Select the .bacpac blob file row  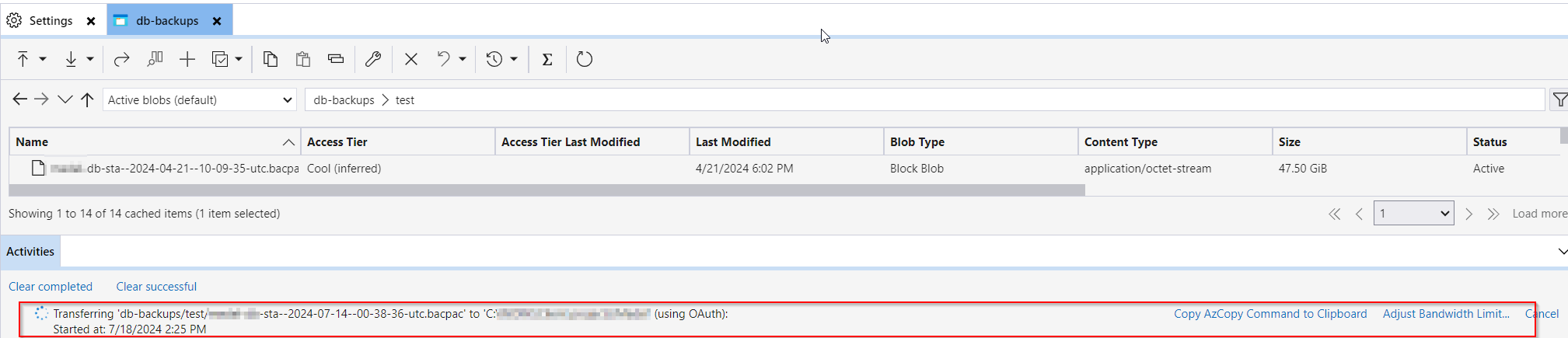(784, 169)
